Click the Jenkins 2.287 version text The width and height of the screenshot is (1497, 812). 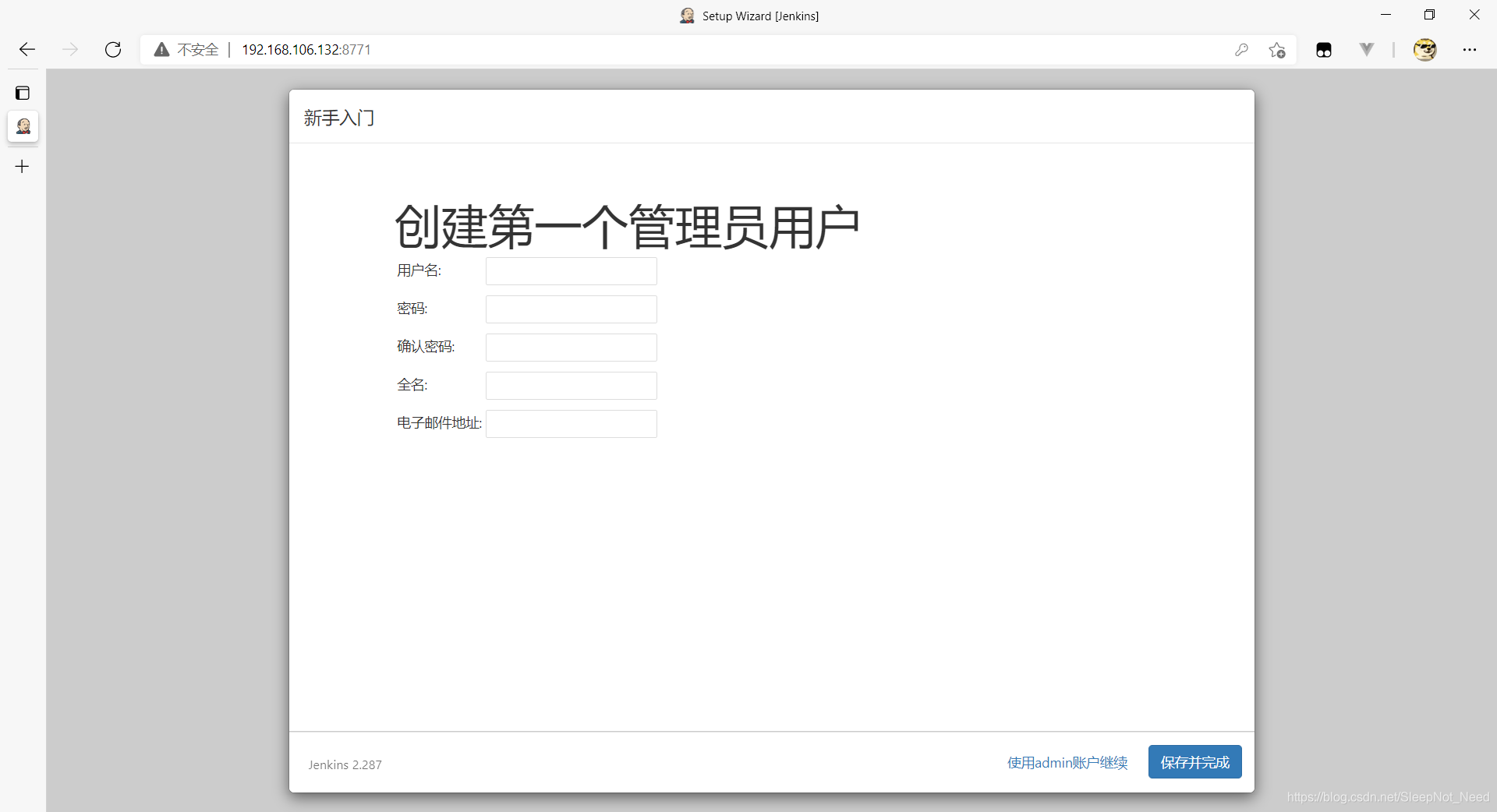345,765
